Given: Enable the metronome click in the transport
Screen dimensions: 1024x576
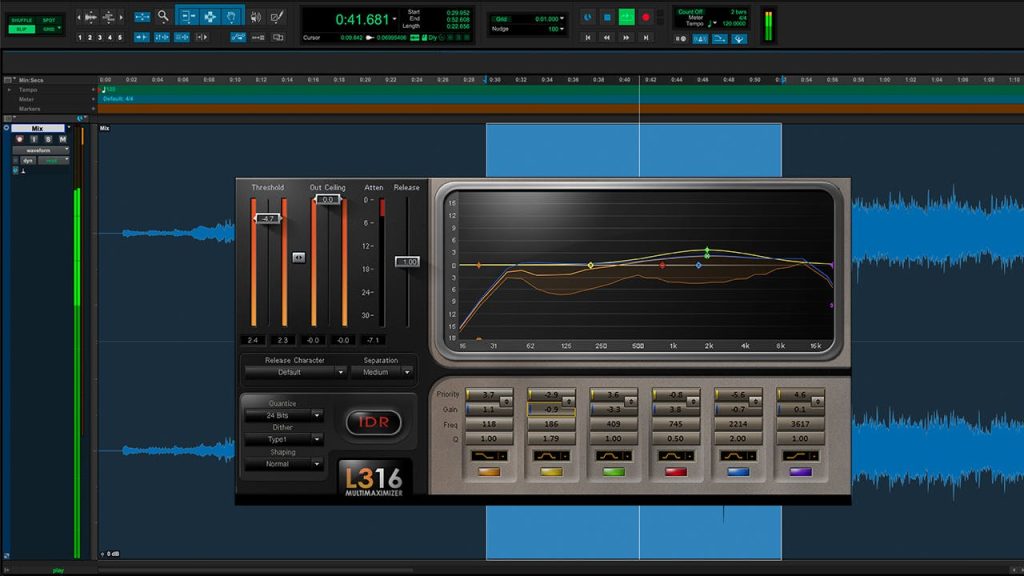Looking at the screenshot, I should [699, 38].
